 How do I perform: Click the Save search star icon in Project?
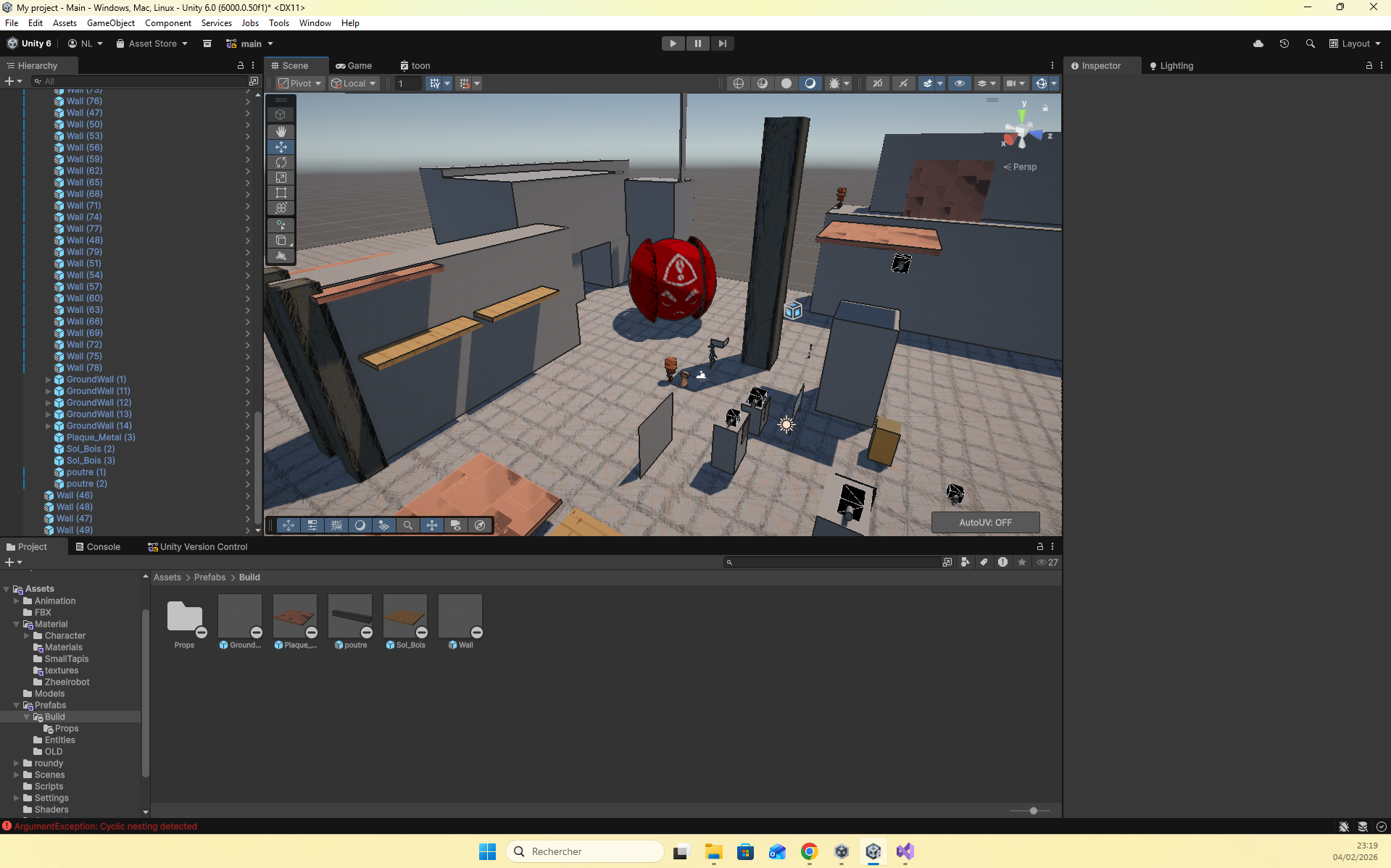point(1022,562)
